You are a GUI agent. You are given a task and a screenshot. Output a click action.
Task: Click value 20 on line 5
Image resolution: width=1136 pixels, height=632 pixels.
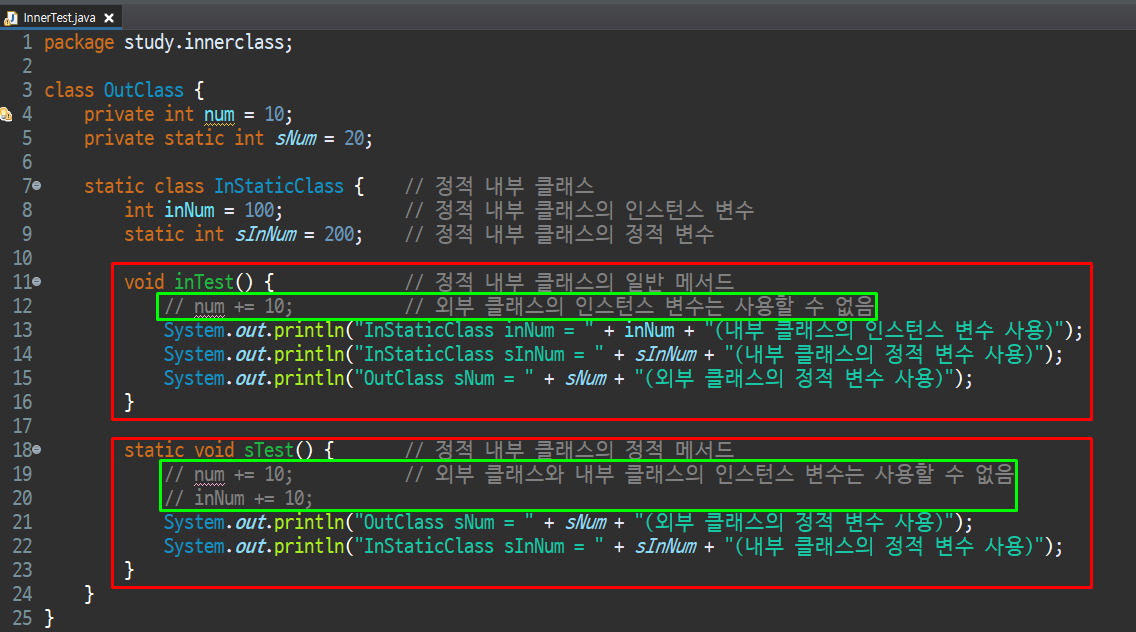point(354,138)
